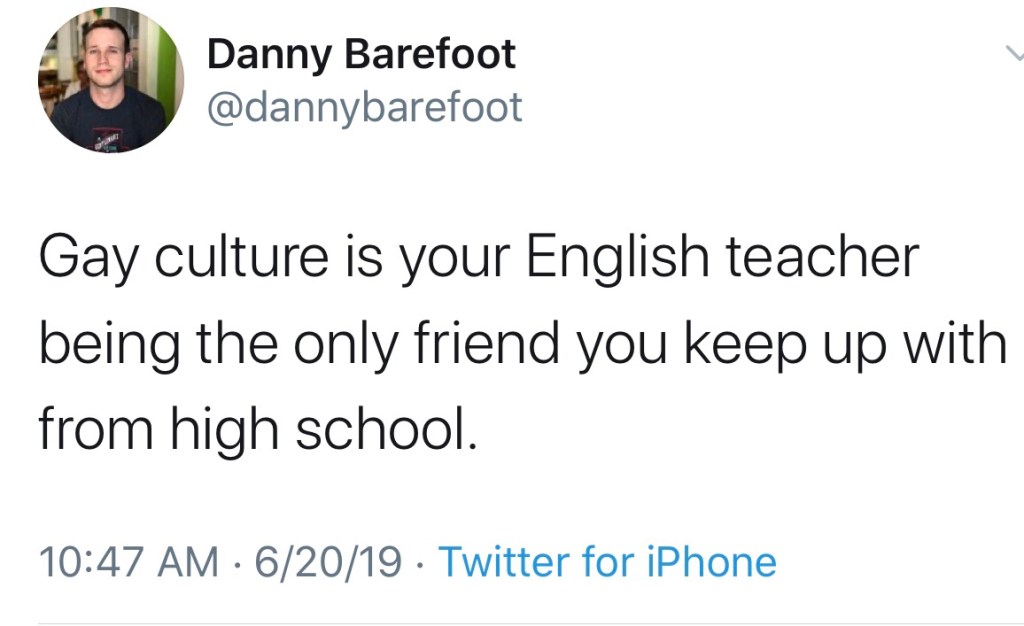Click the @dannybarefoot handle
1024x626 pixels.
[x=364, y=107]
